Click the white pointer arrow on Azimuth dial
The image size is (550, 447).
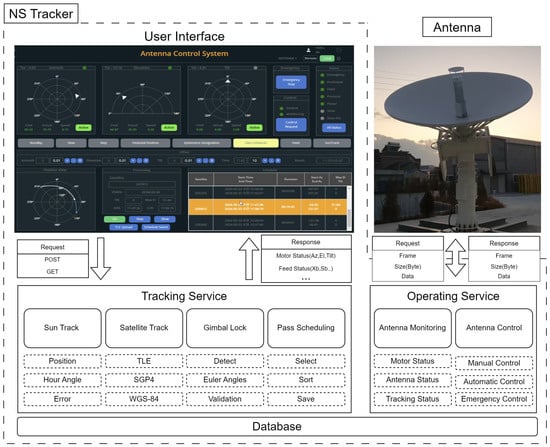[x=77, y=96]
